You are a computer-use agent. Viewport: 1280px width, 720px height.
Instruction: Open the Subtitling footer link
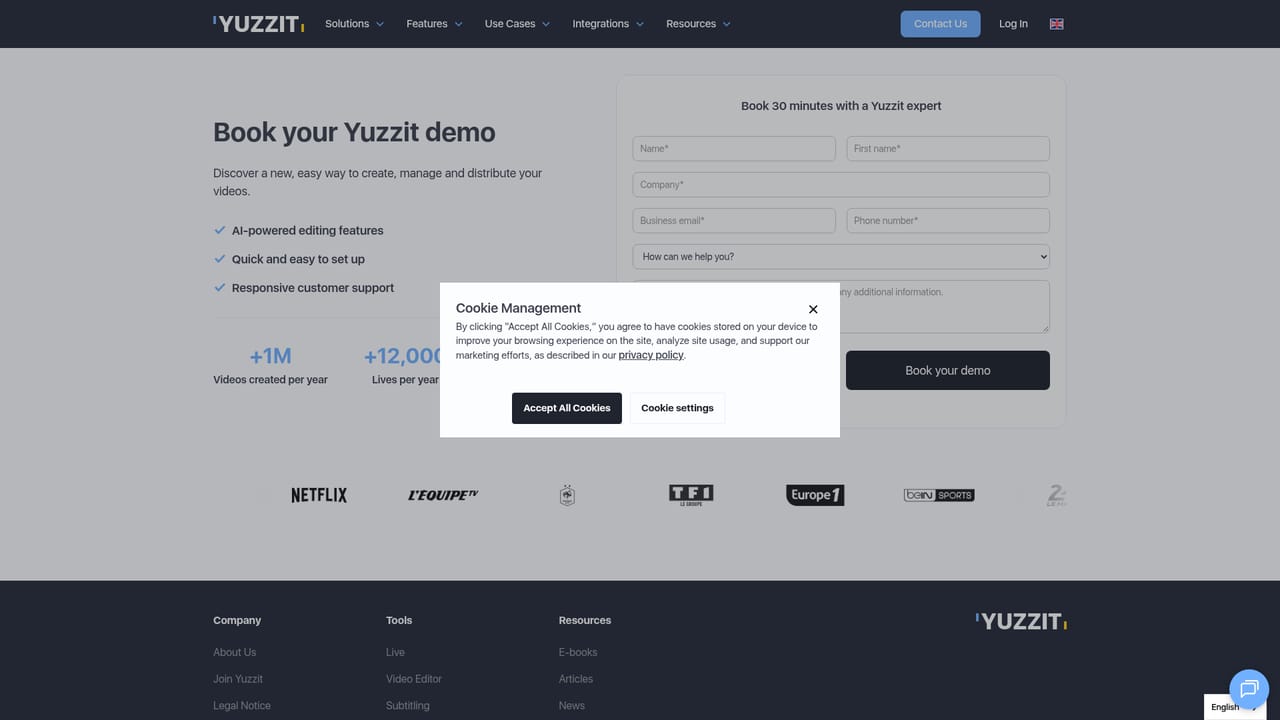pyautogui.click(x=408, y=706)
